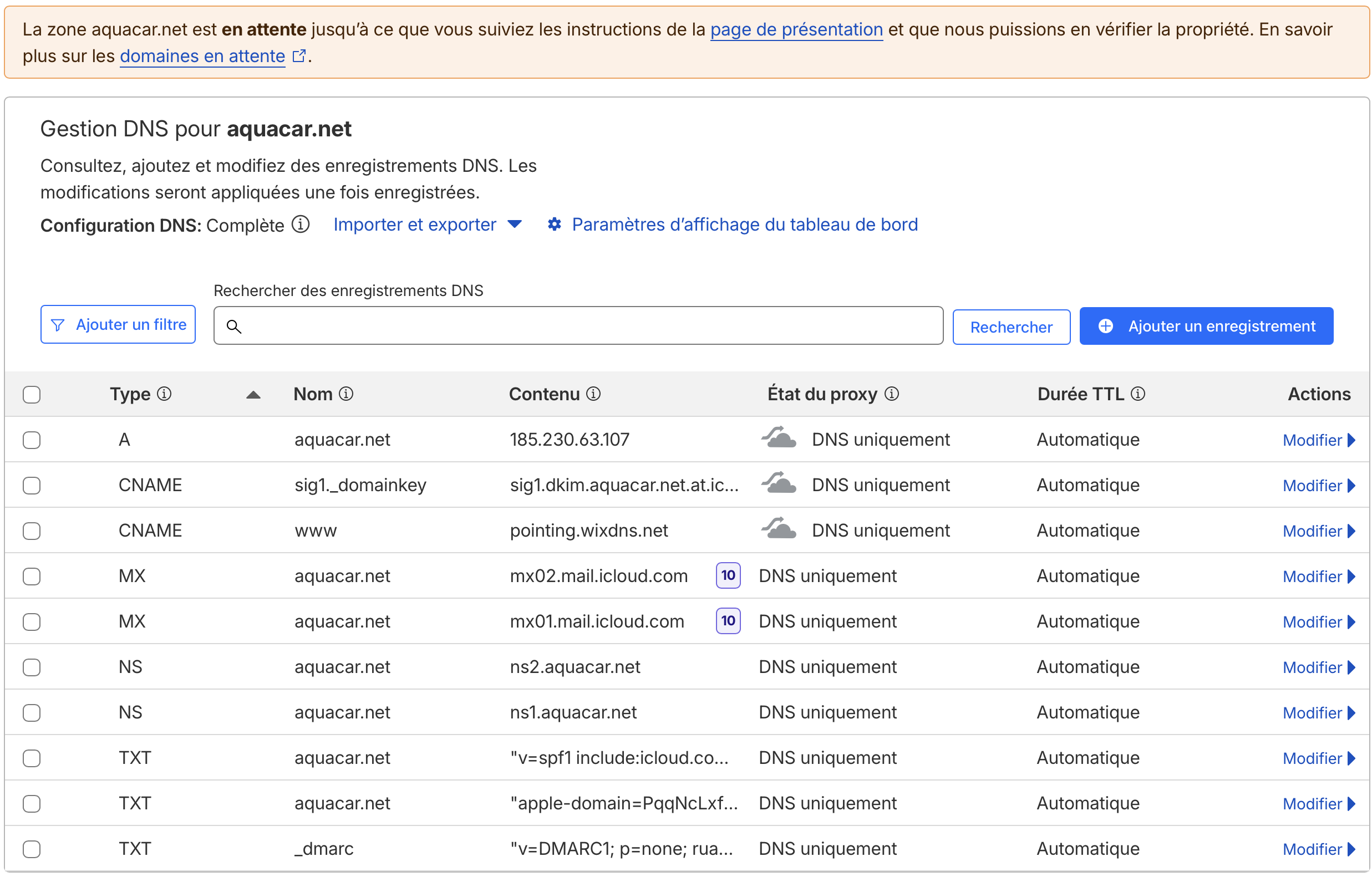Click the info icon next to Nom header
The width and height of the screenshot is (1372, 877).
pyautogui.click(x=346, y=394)
